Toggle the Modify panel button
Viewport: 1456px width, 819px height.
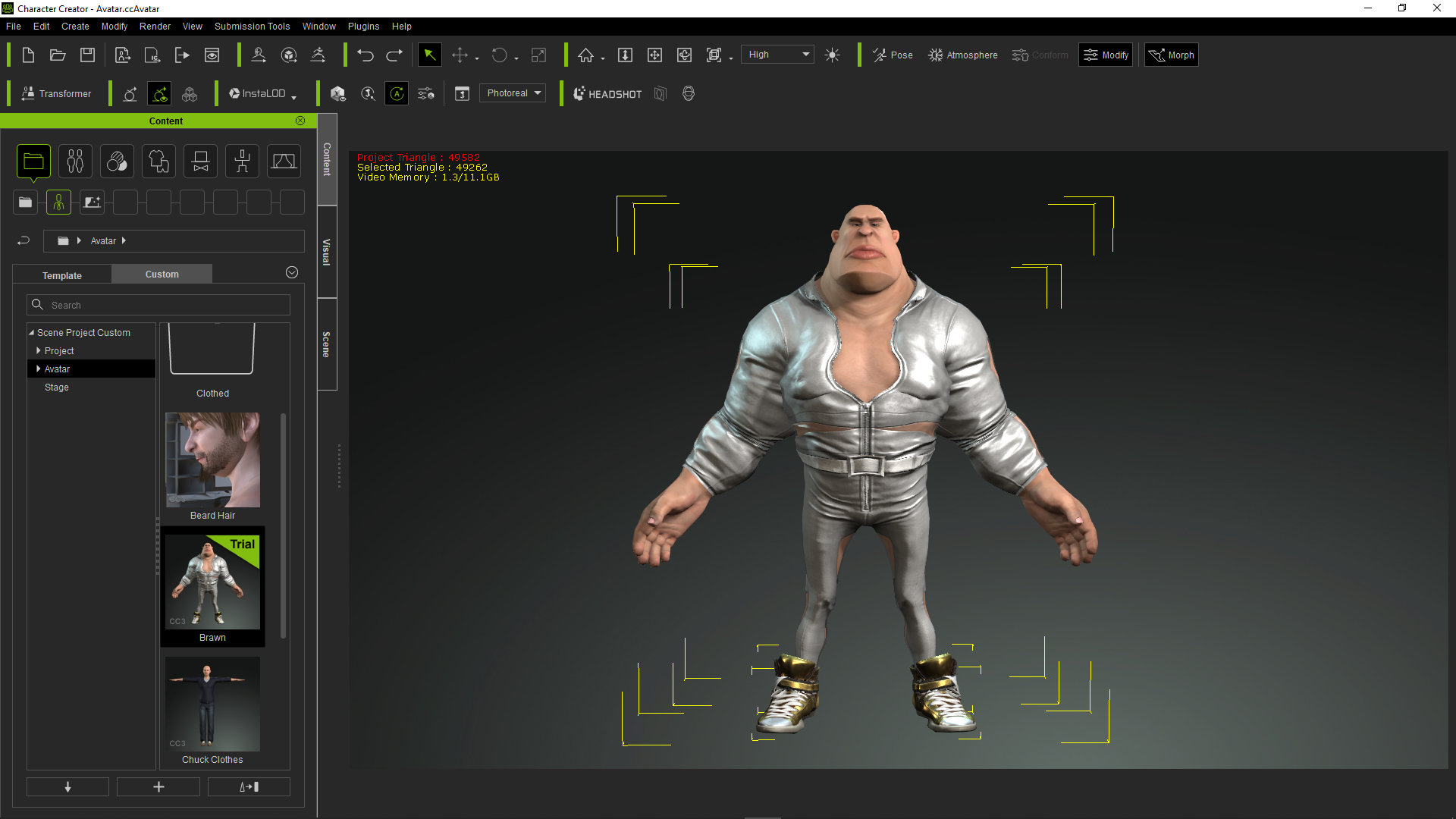tap(1106, 55)
